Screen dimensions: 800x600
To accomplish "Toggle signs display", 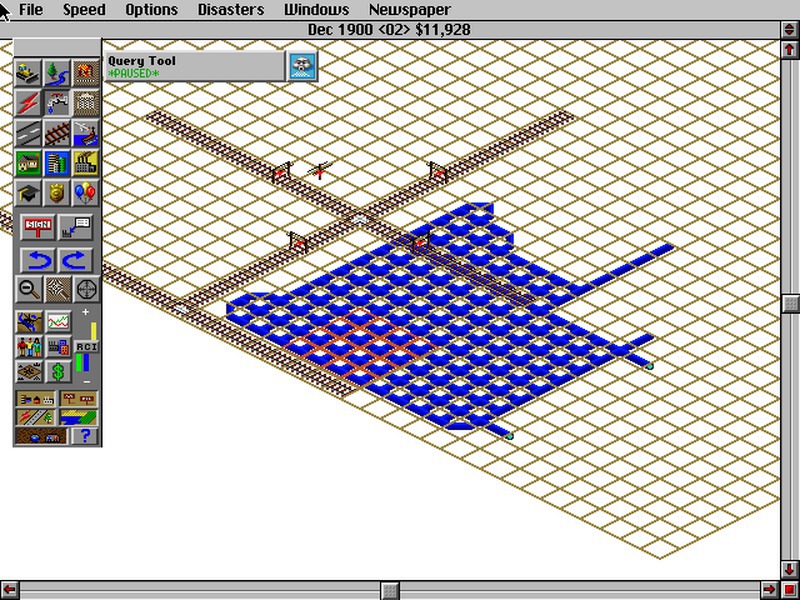I will click(x=78, y=399).
